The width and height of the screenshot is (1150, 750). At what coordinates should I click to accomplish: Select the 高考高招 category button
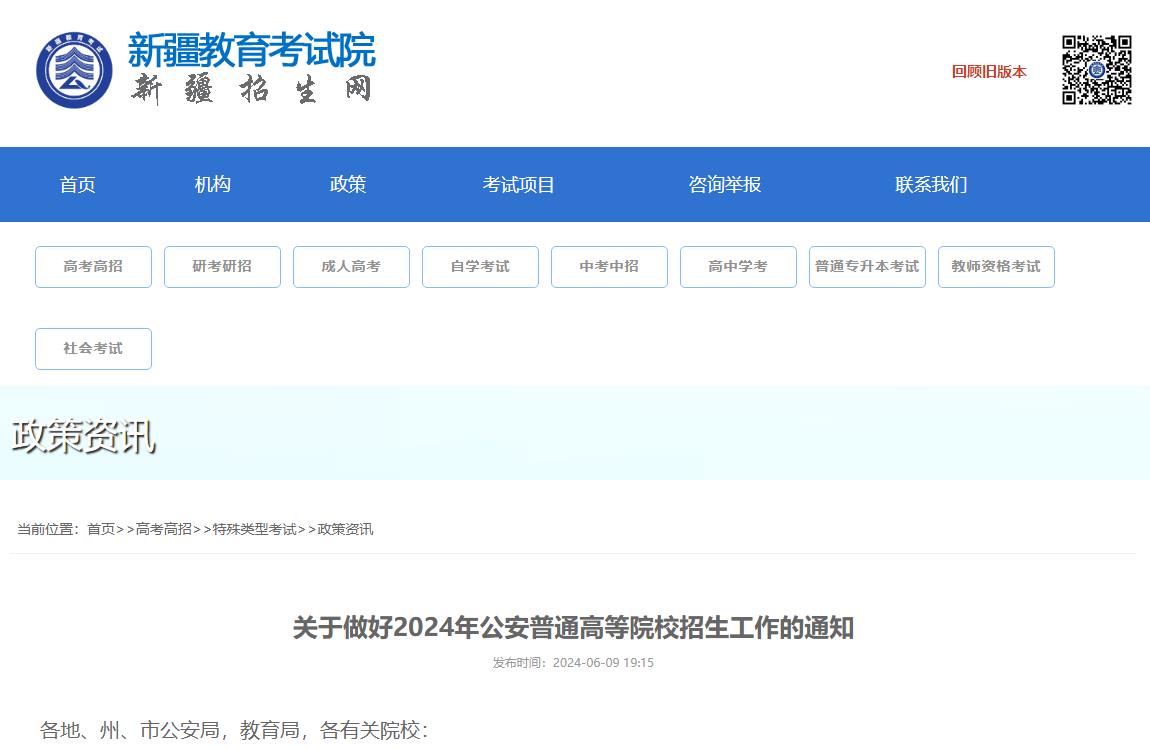click(93, 266)
